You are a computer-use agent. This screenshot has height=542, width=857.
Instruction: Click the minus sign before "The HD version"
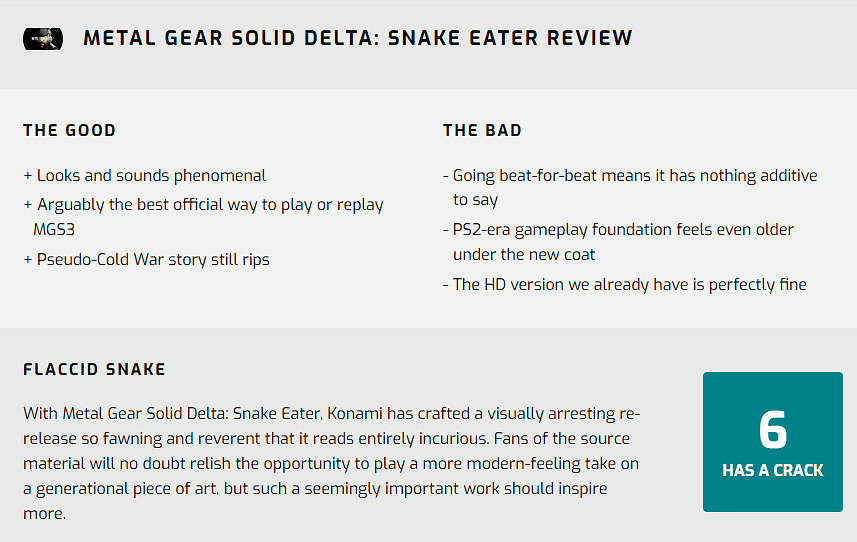point(446,285)
